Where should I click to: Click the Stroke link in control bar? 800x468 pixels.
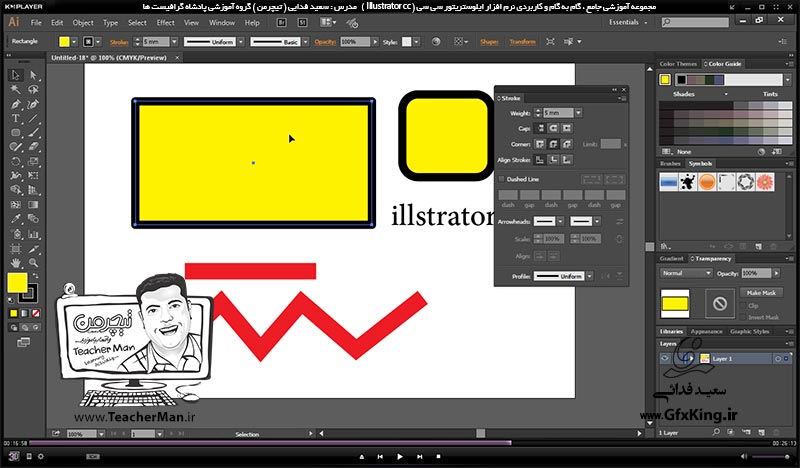coord(119,42)
